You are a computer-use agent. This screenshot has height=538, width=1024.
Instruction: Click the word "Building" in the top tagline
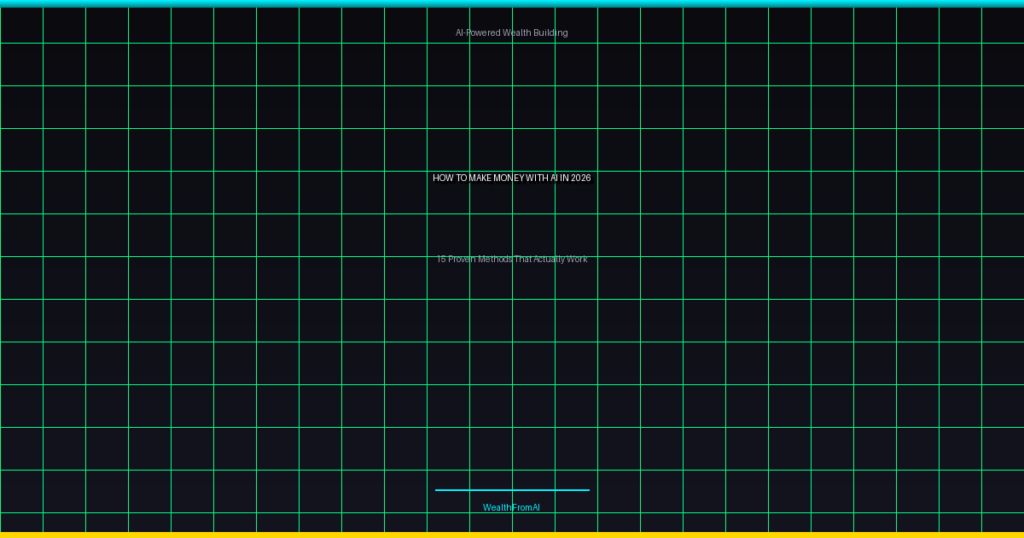tap(551, 33)
